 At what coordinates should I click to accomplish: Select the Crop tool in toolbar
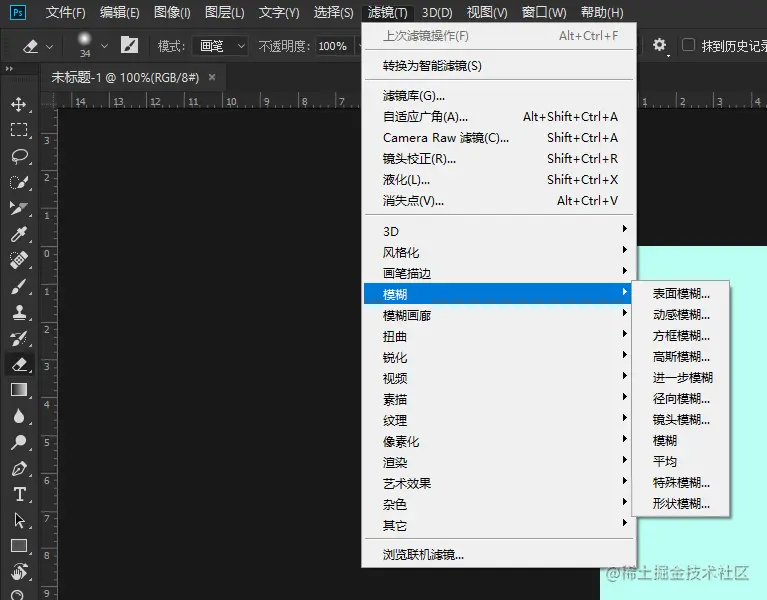[19, 208]
